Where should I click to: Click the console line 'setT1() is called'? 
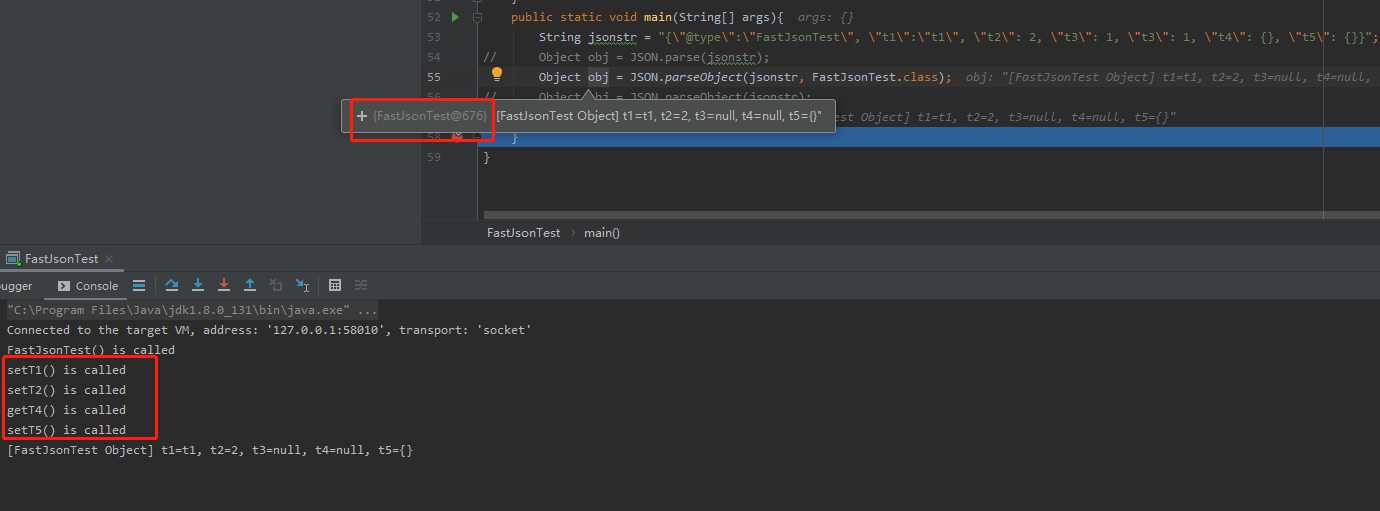pos(66,370)
